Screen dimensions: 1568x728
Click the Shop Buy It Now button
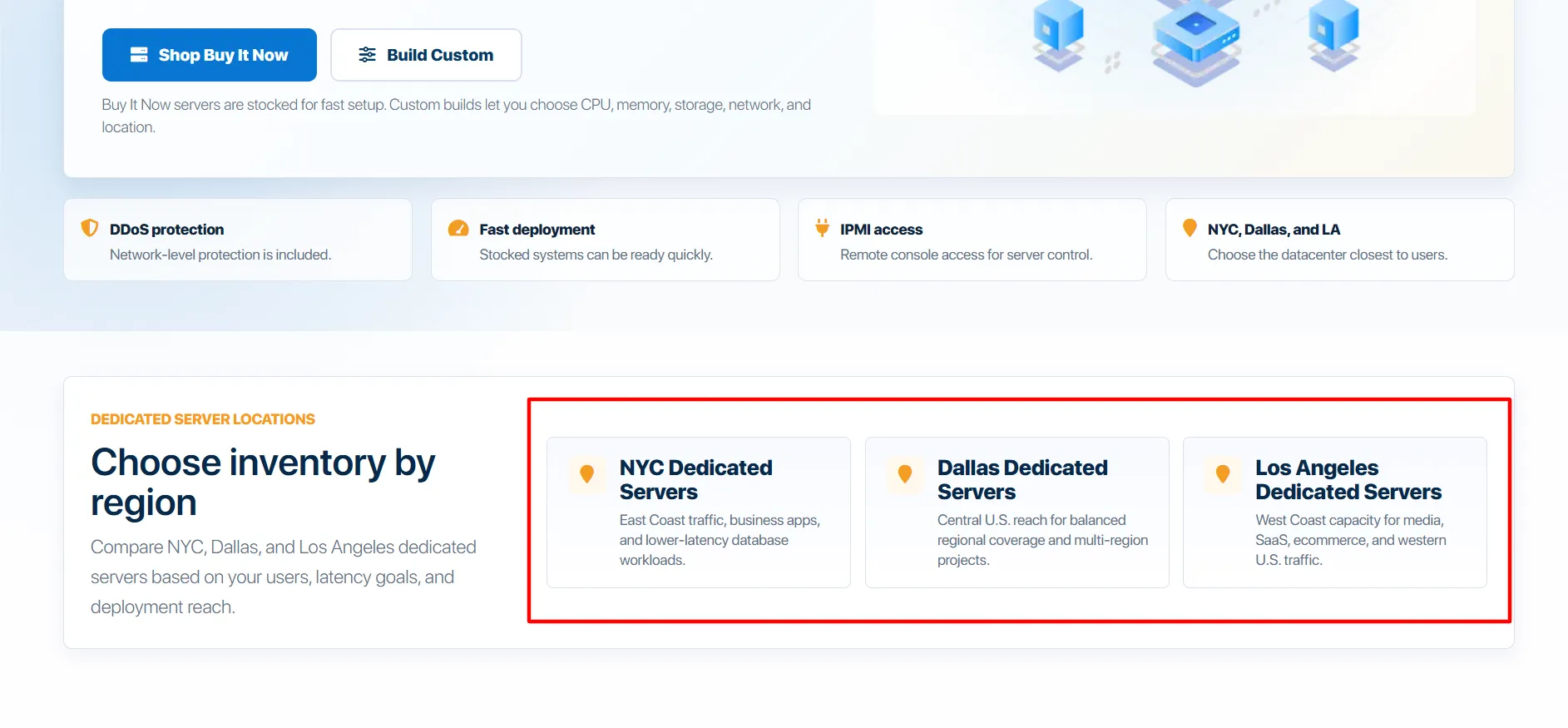click(x=209, y=55)
